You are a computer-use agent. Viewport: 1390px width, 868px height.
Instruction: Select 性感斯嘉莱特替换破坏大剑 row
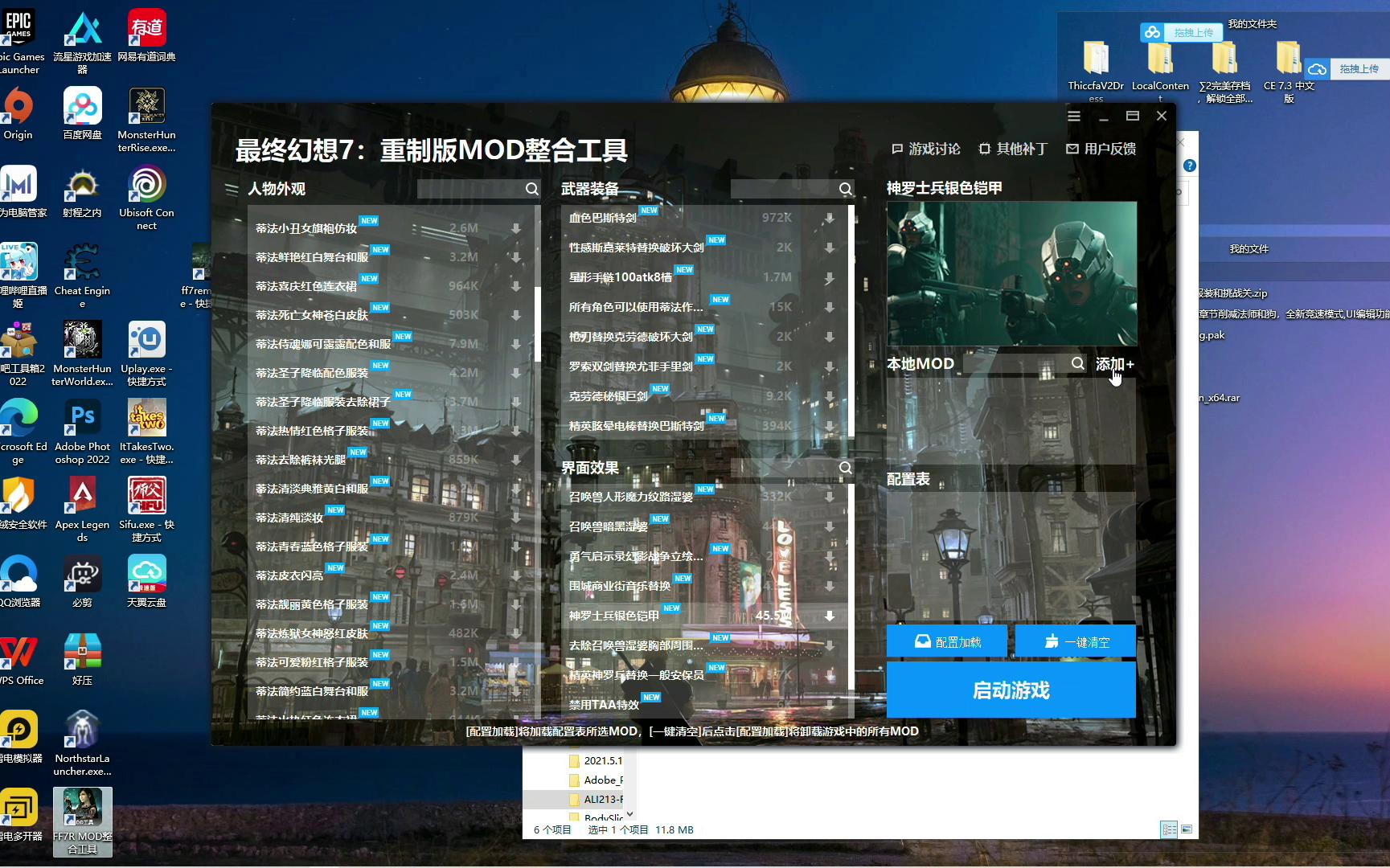pos(703,248)
